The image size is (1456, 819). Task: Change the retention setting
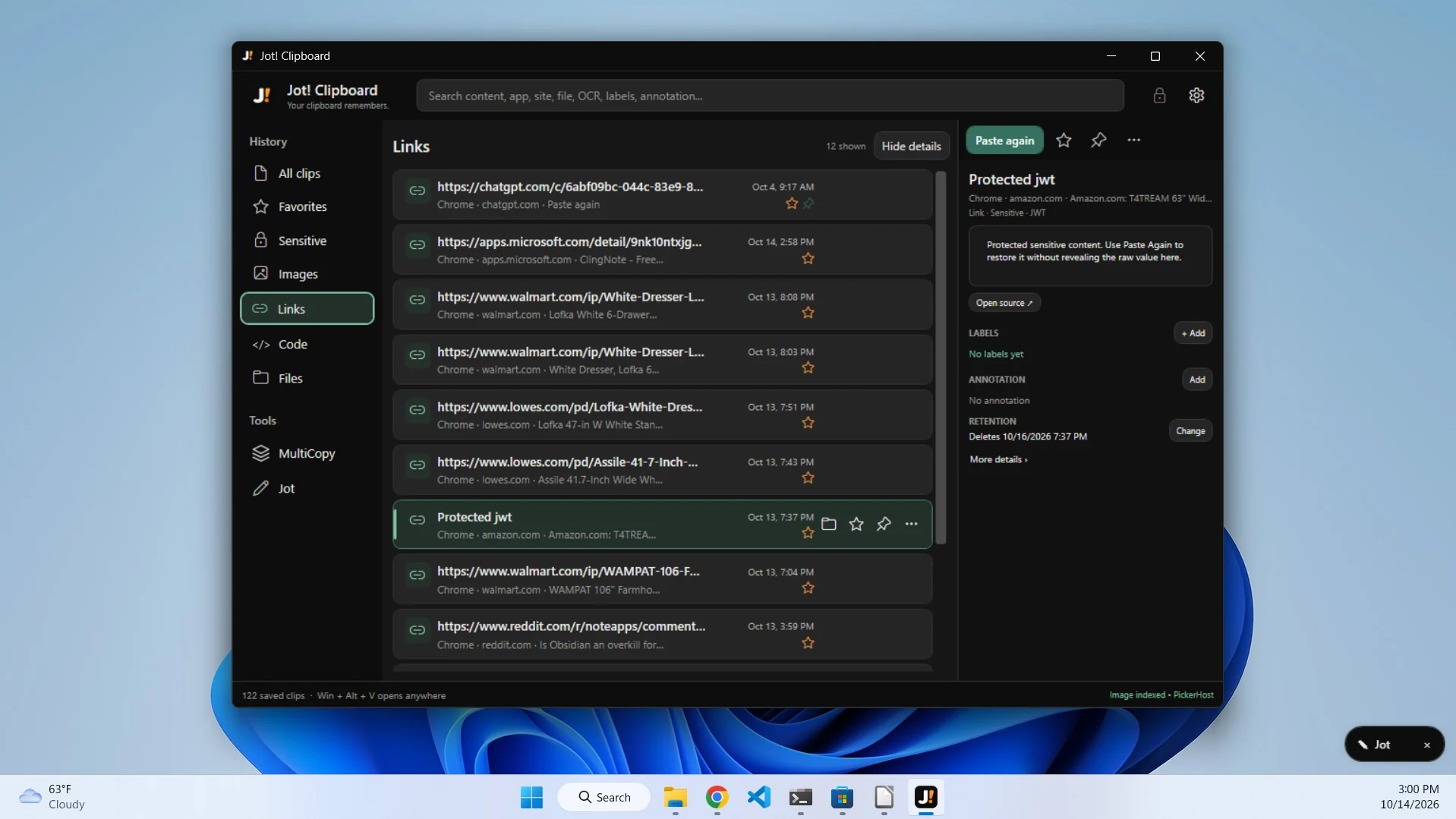(x=1190, y=431)
